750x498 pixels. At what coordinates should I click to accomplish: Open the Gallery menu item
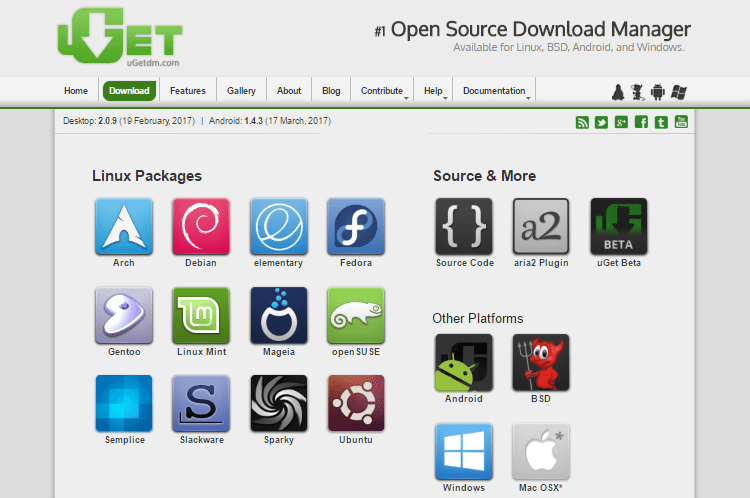point(241,91)
